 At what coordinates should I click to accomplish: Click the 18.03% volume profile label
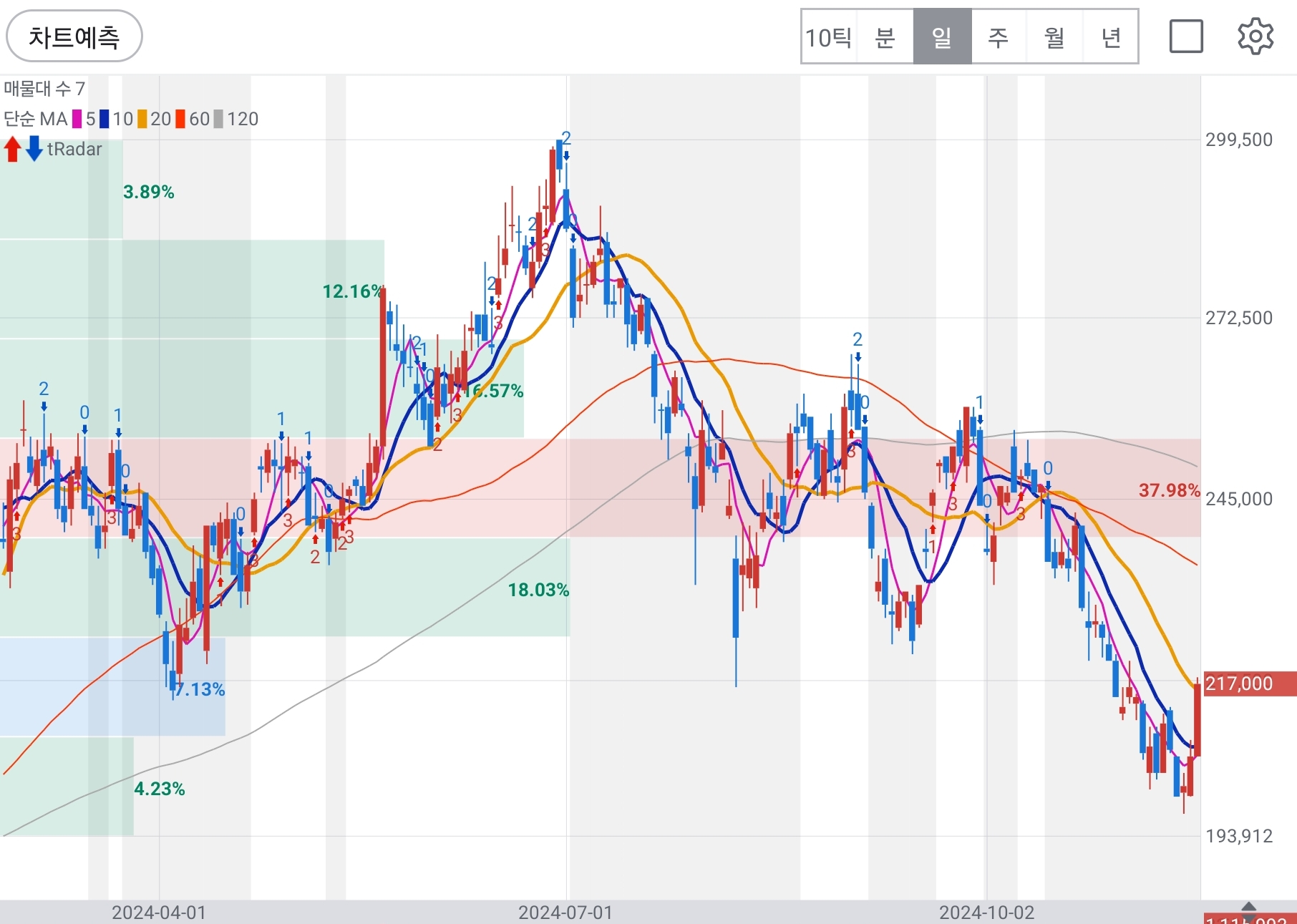pyautogui.click(x=539, y=590)
